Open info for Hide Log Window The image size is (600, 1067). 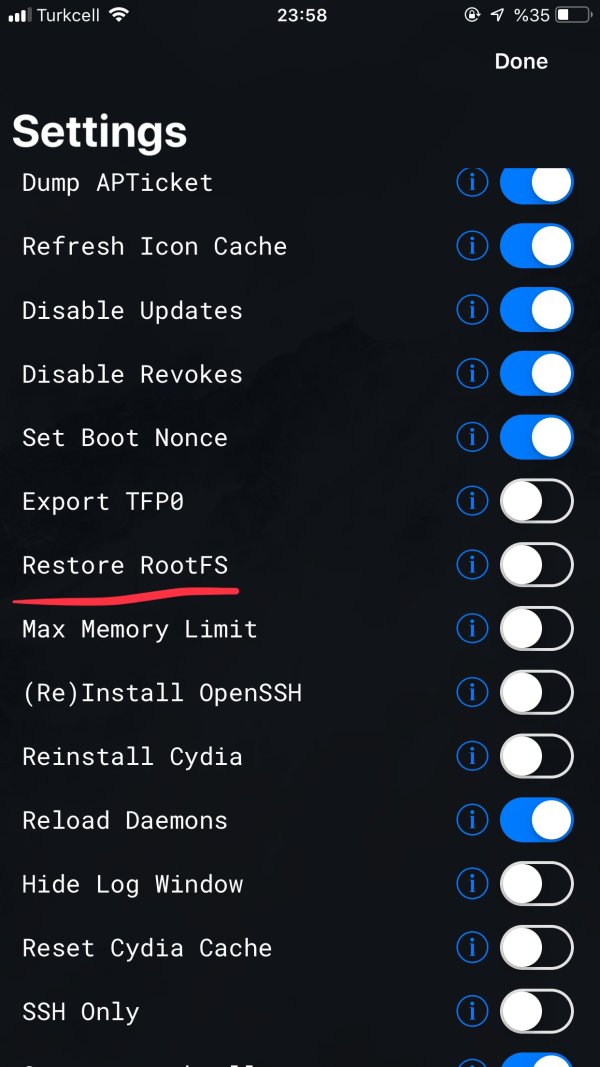tap(471, 884)
